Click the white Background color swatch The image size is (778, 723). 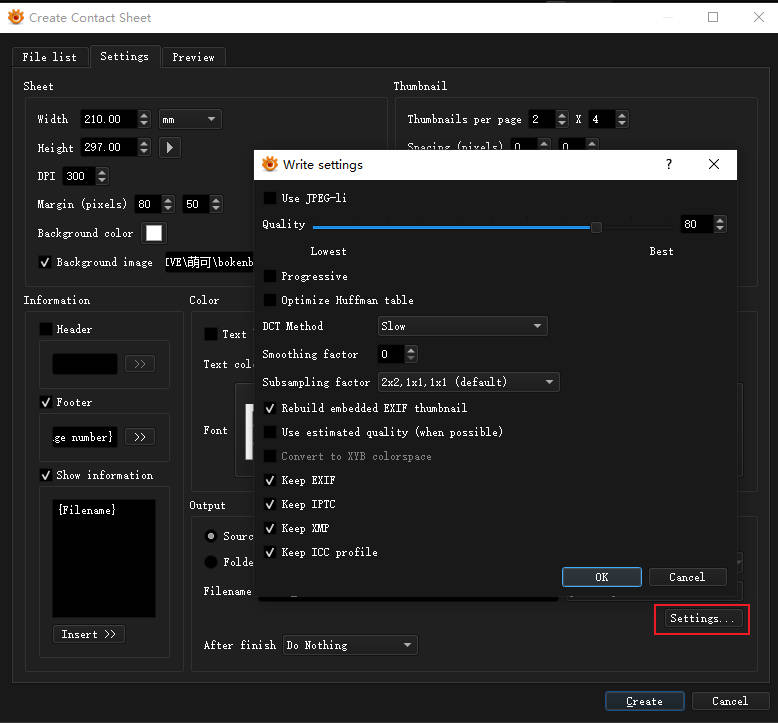[154, 233]
